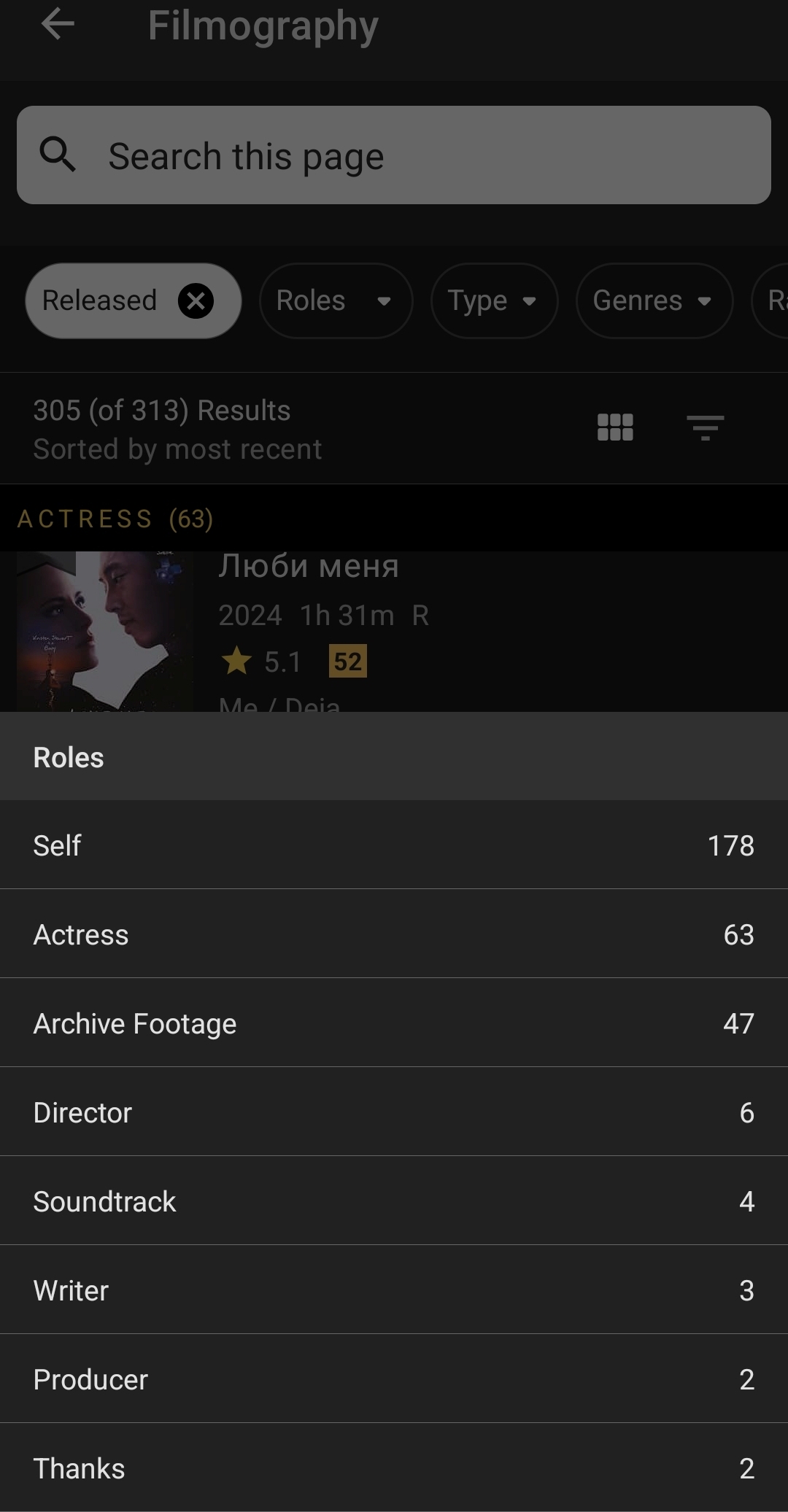This screenshot has height=1512, width=788.
Task: Open the sort options icon
Action: (x=705, y=427)
